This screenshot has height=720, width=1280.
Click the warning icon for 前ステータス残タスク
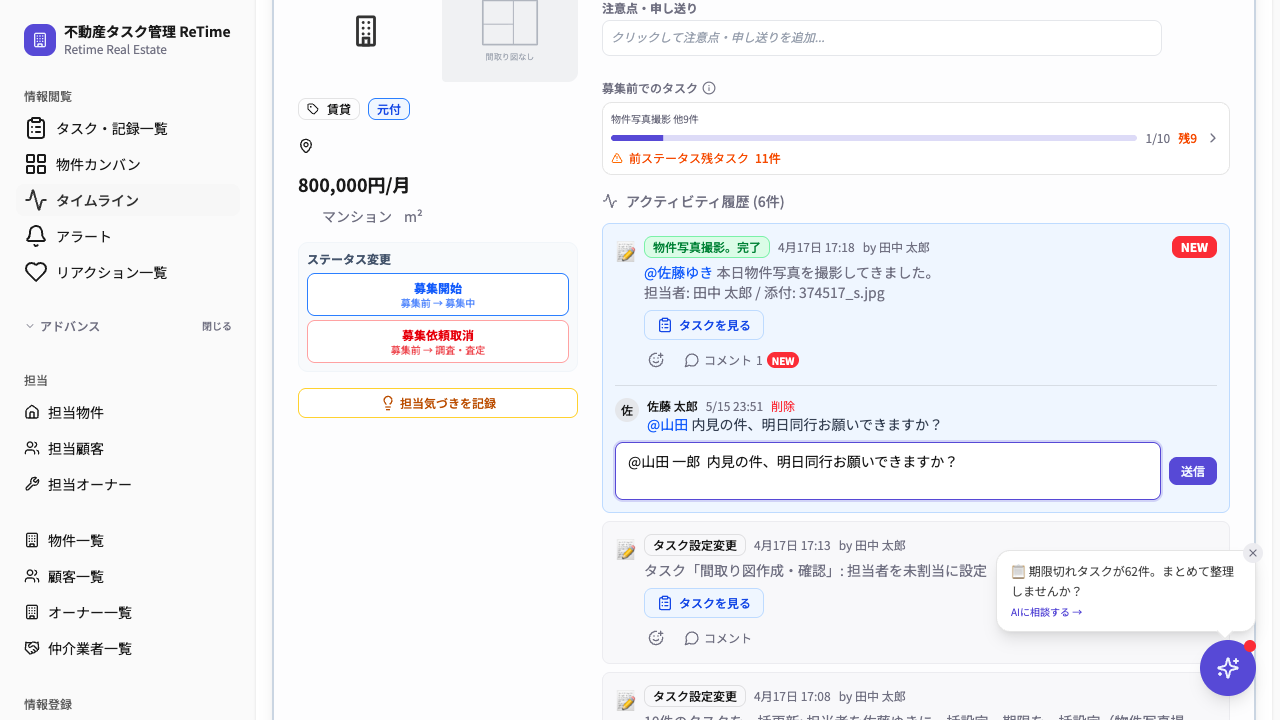tap(617, 158)
